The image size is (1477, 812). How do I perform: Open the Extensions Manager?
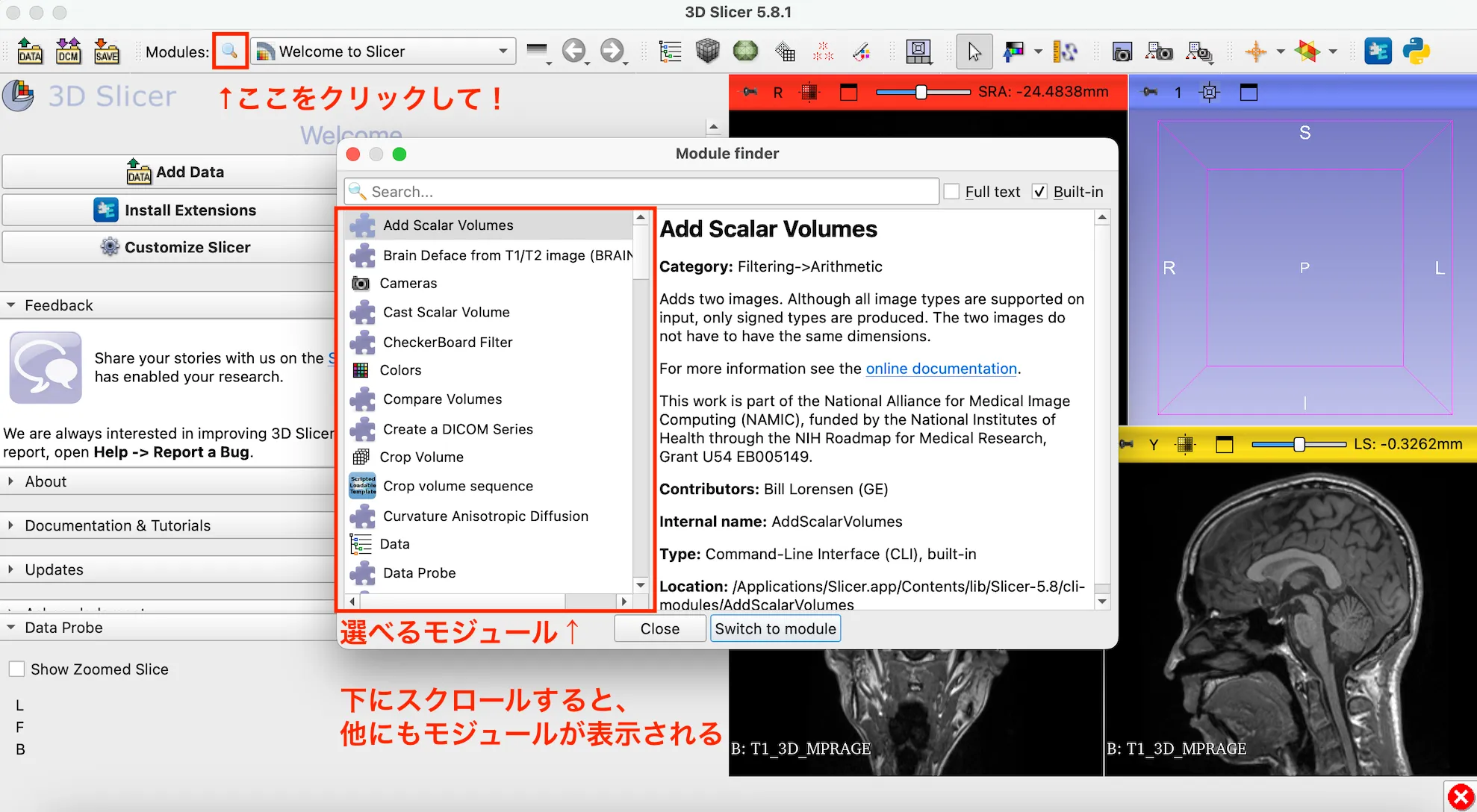(1378, 51)
